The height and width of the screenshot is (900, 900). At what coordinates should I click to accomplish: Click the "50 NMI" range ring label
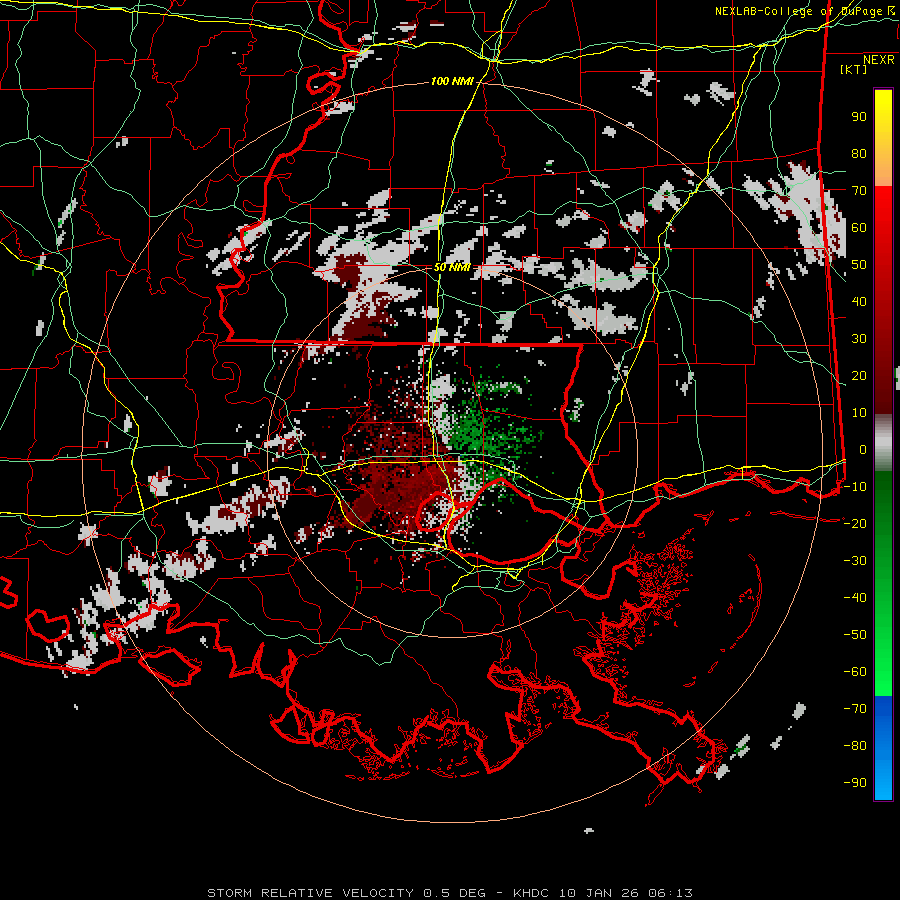452,267
